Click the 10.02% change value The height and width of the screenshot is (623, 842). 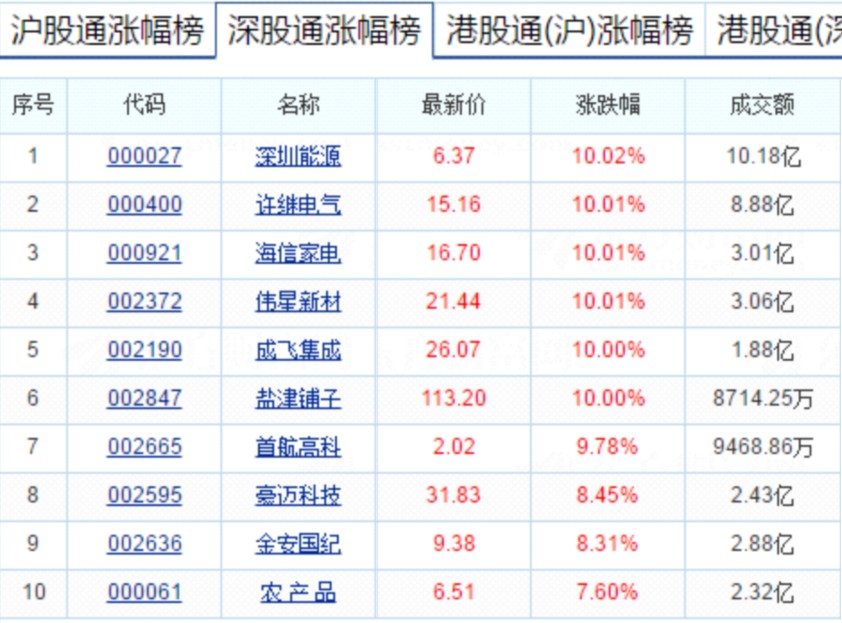coord(608,156)
